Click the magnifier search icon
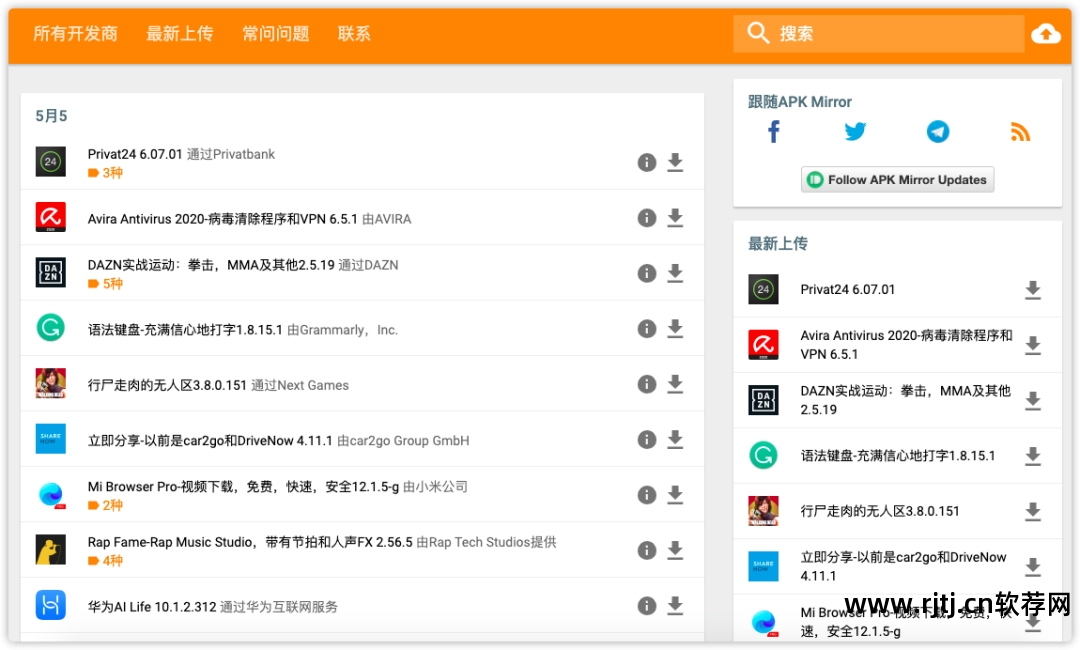 coord(758,32)
